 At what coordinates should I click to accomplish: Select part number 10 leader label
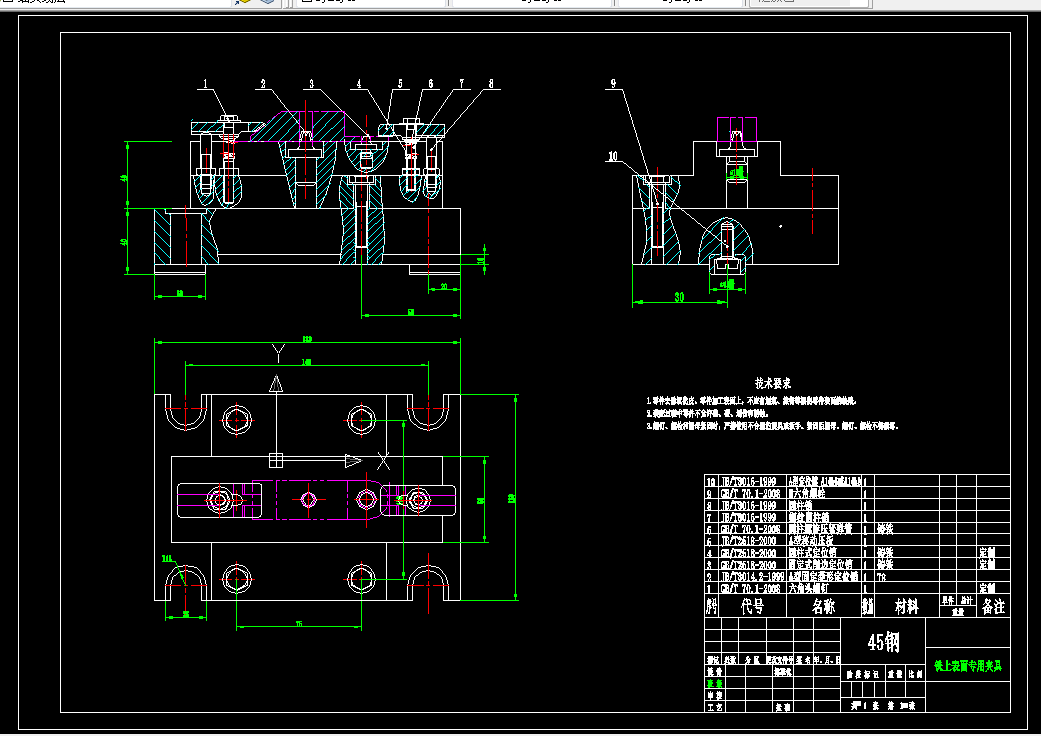tap(612, 156)
